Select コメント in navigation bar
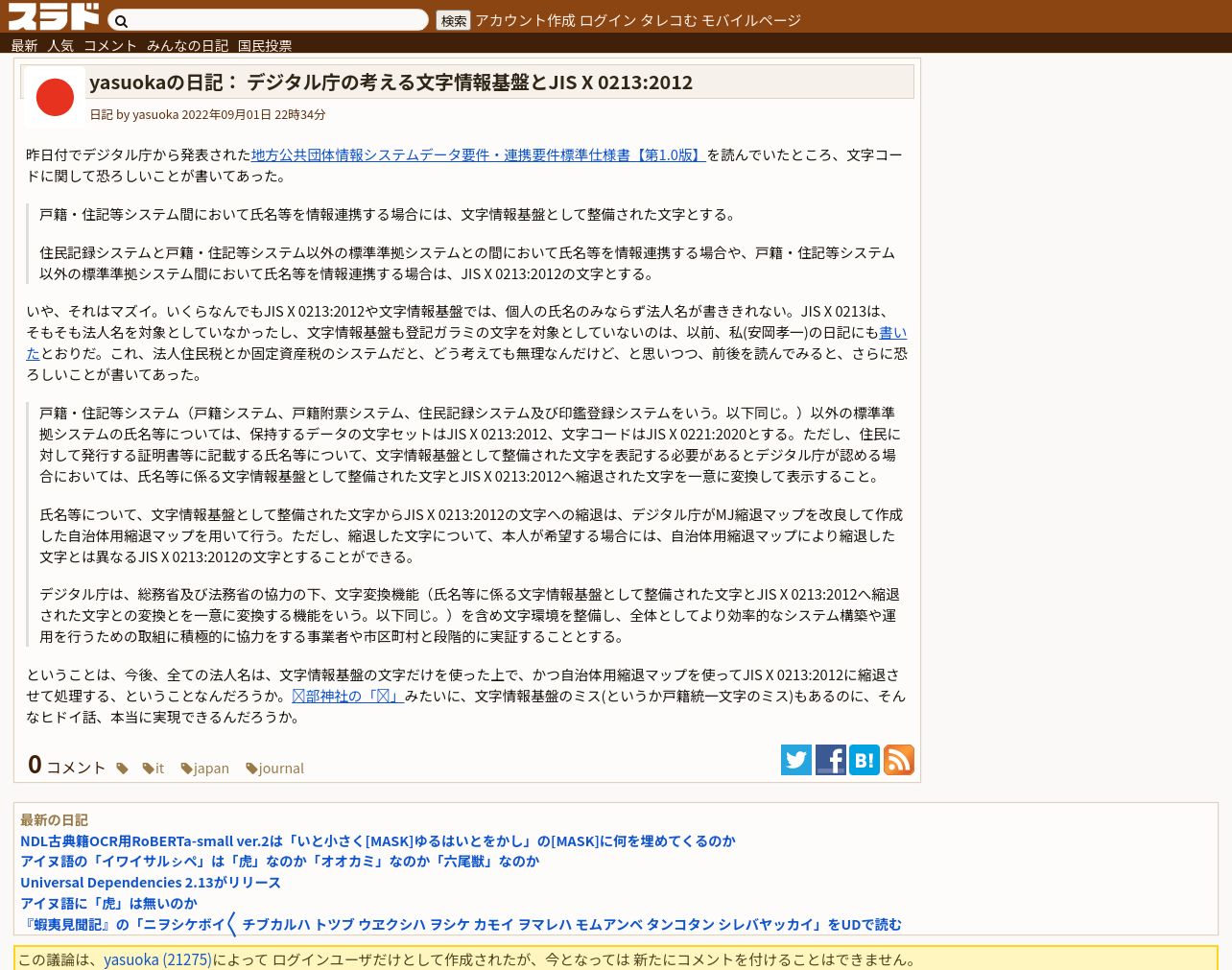 tap(110, 45)
